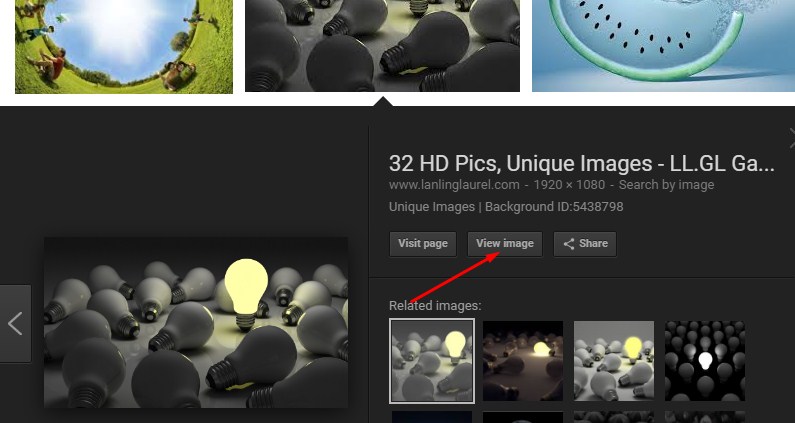Open the tiny planet grass panorama result
Viewport: 795px width, 423px height.
pos(124,46)
